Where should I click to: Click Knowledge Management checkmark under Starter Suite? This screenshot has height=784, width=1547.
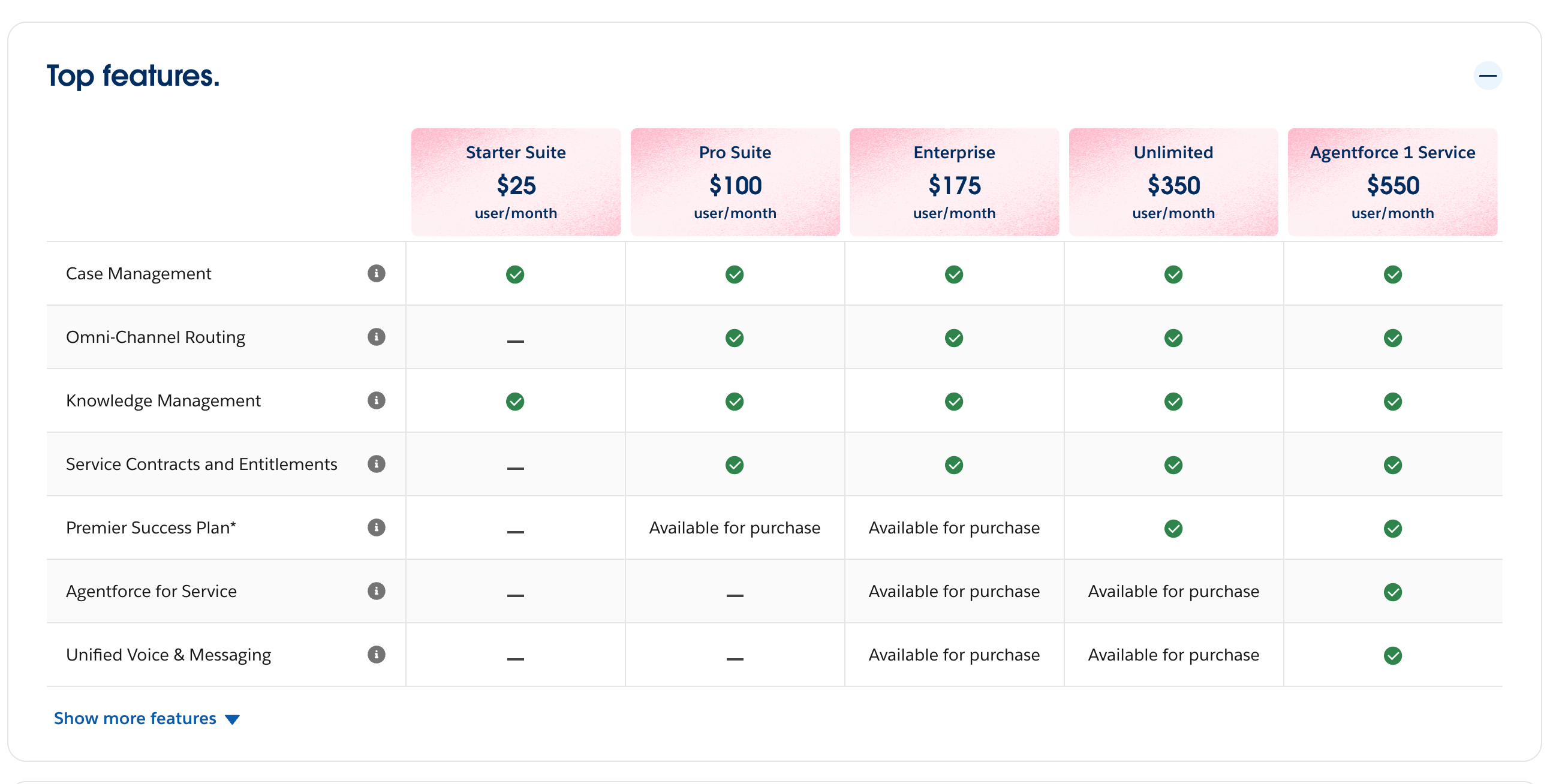click(x=515, y=402)
